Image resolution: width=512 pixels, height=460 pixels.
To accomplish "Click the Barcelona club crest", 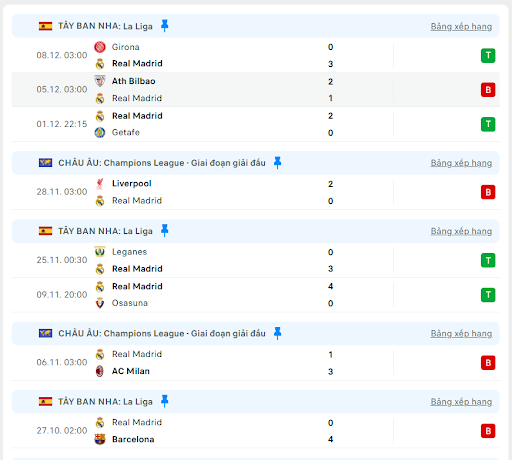I will point(100,439).
